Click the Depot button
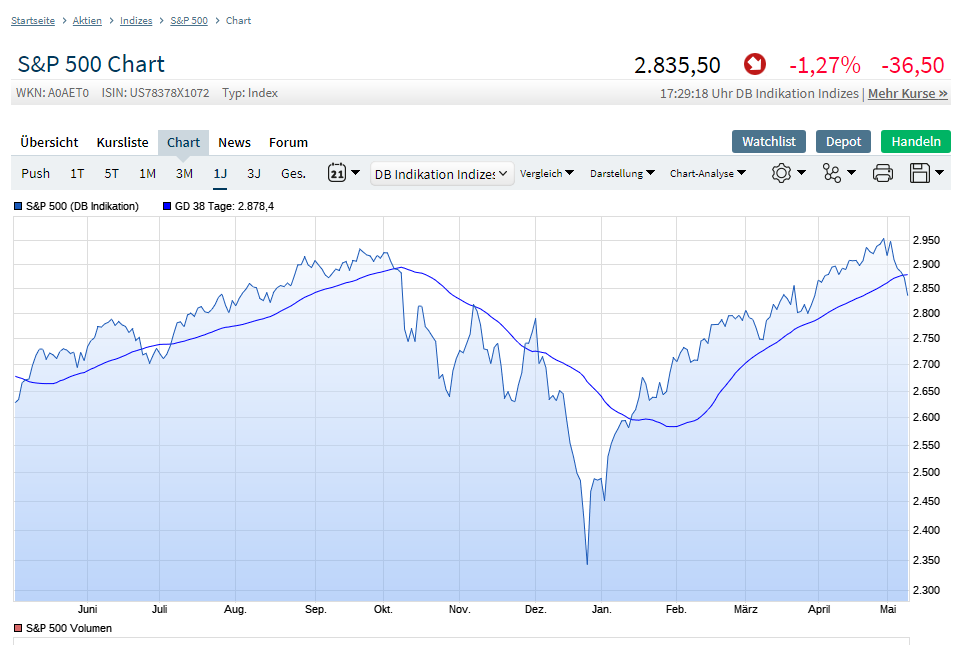The height and width of the screenshot is (645, 961). point(843,142)
